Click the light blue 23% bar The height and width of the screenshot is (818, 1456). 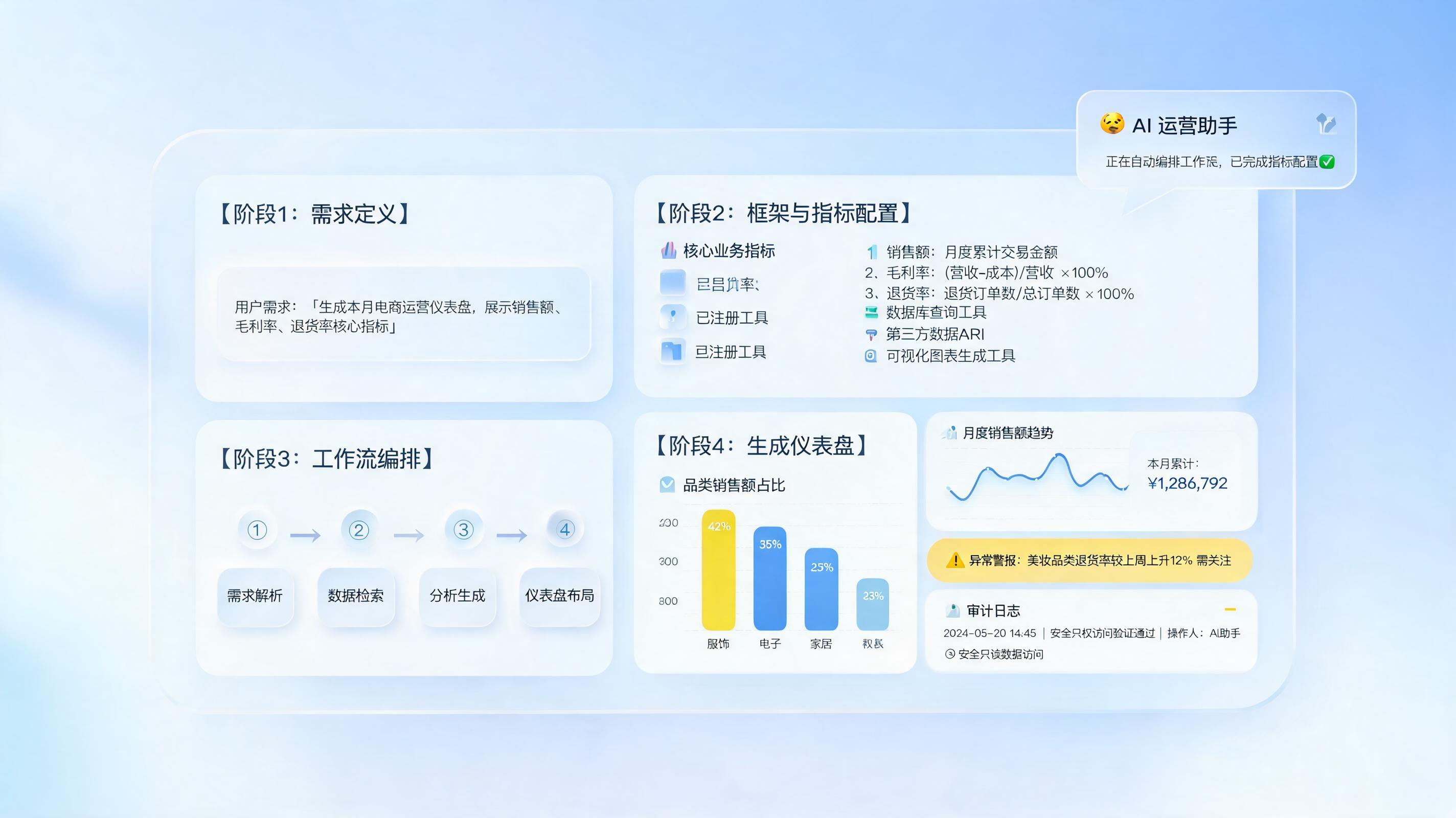(x=873, y=604)
